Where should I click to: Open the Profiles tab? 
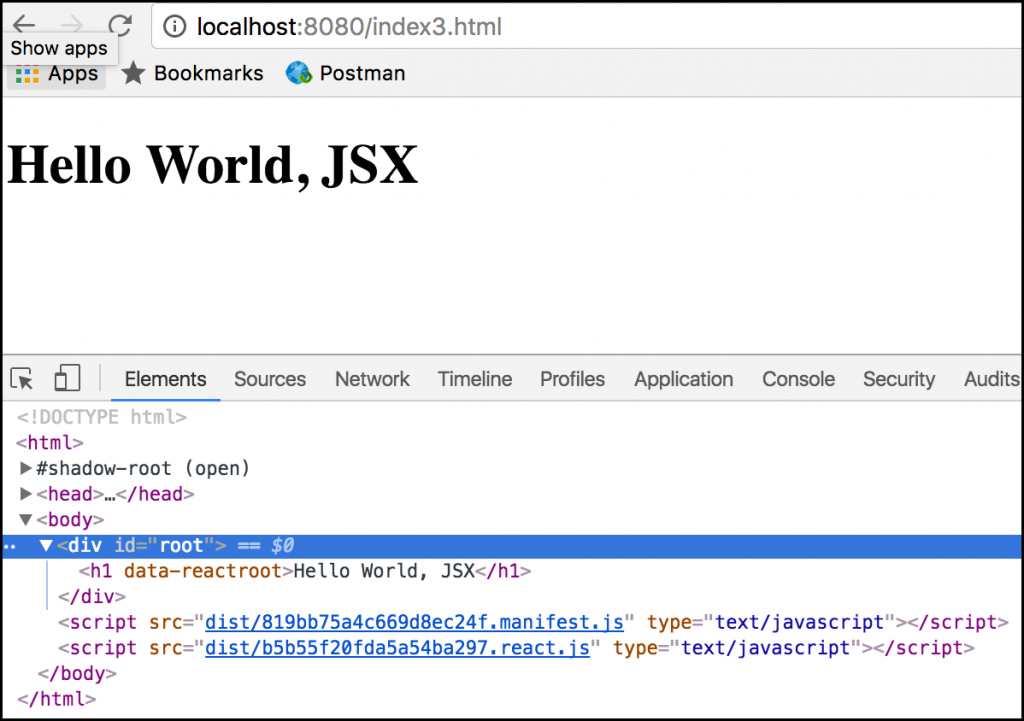pyautogui.click(x=572, y=379)
